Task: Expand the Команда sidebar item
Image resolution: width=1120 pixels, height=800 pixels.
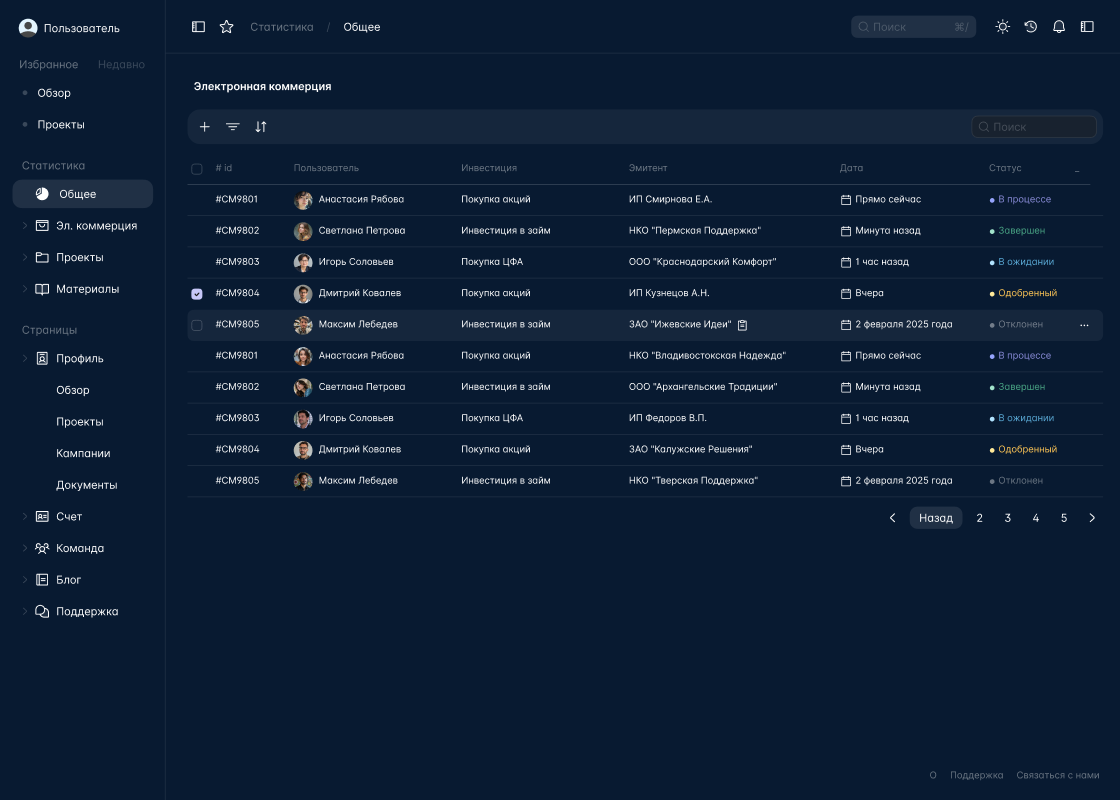Action: click(x=25, y=548)
